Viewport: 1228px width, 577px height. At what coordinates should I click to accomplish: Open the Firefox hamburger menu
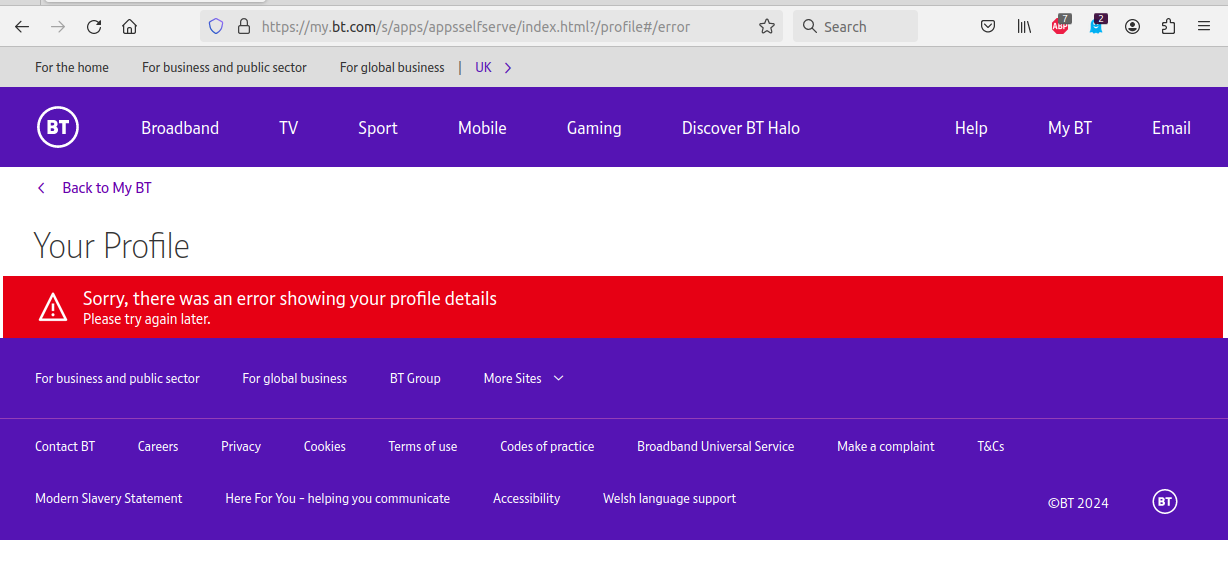point(1204,27)
